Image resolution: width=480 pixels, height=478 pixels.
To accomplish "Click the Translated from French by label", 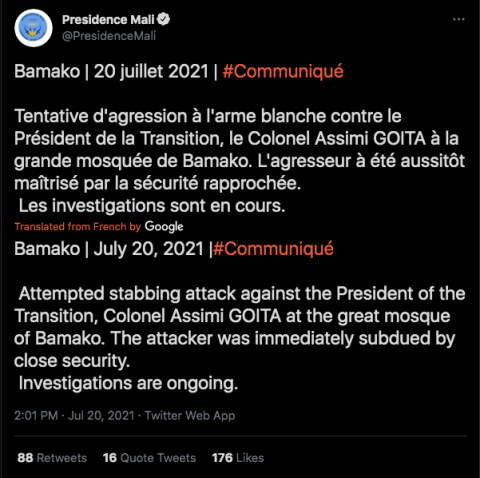I will click(x=78, y=227).
